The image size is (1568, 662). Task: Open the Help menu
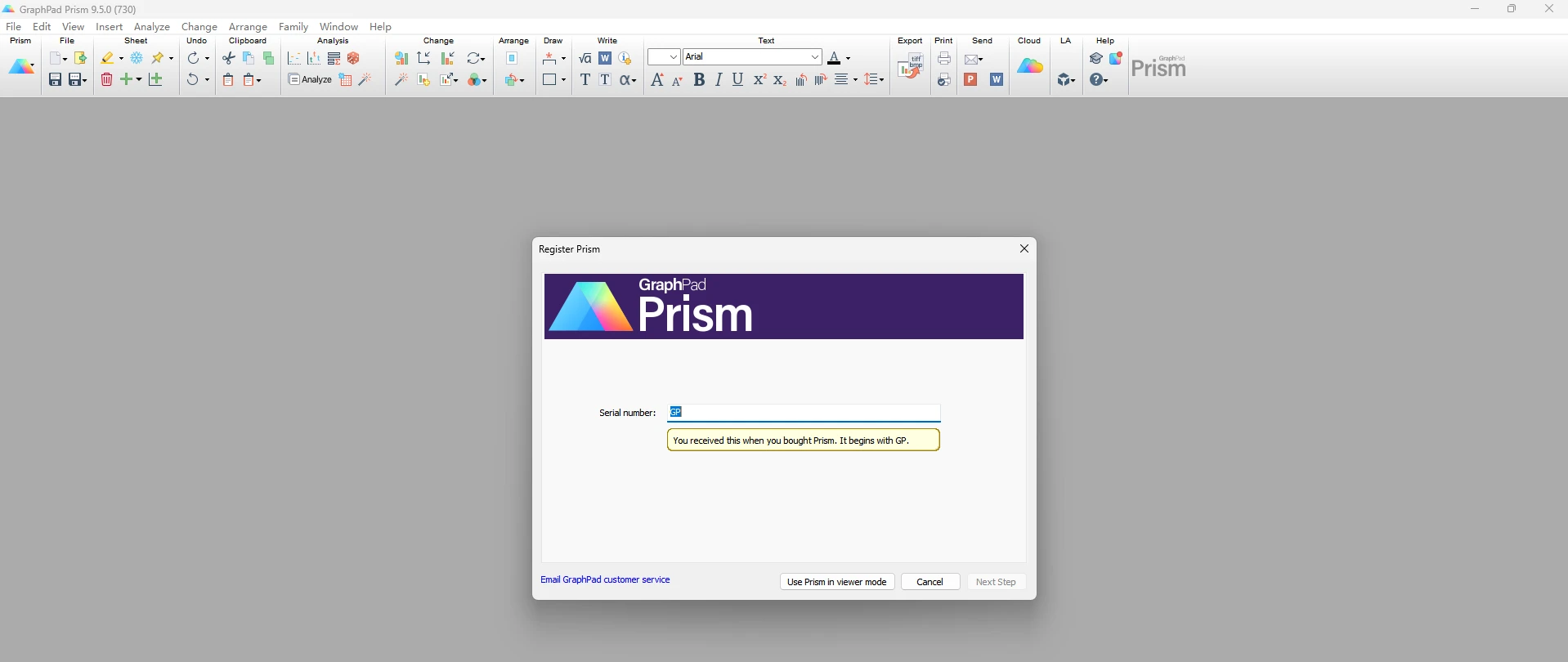381,27
